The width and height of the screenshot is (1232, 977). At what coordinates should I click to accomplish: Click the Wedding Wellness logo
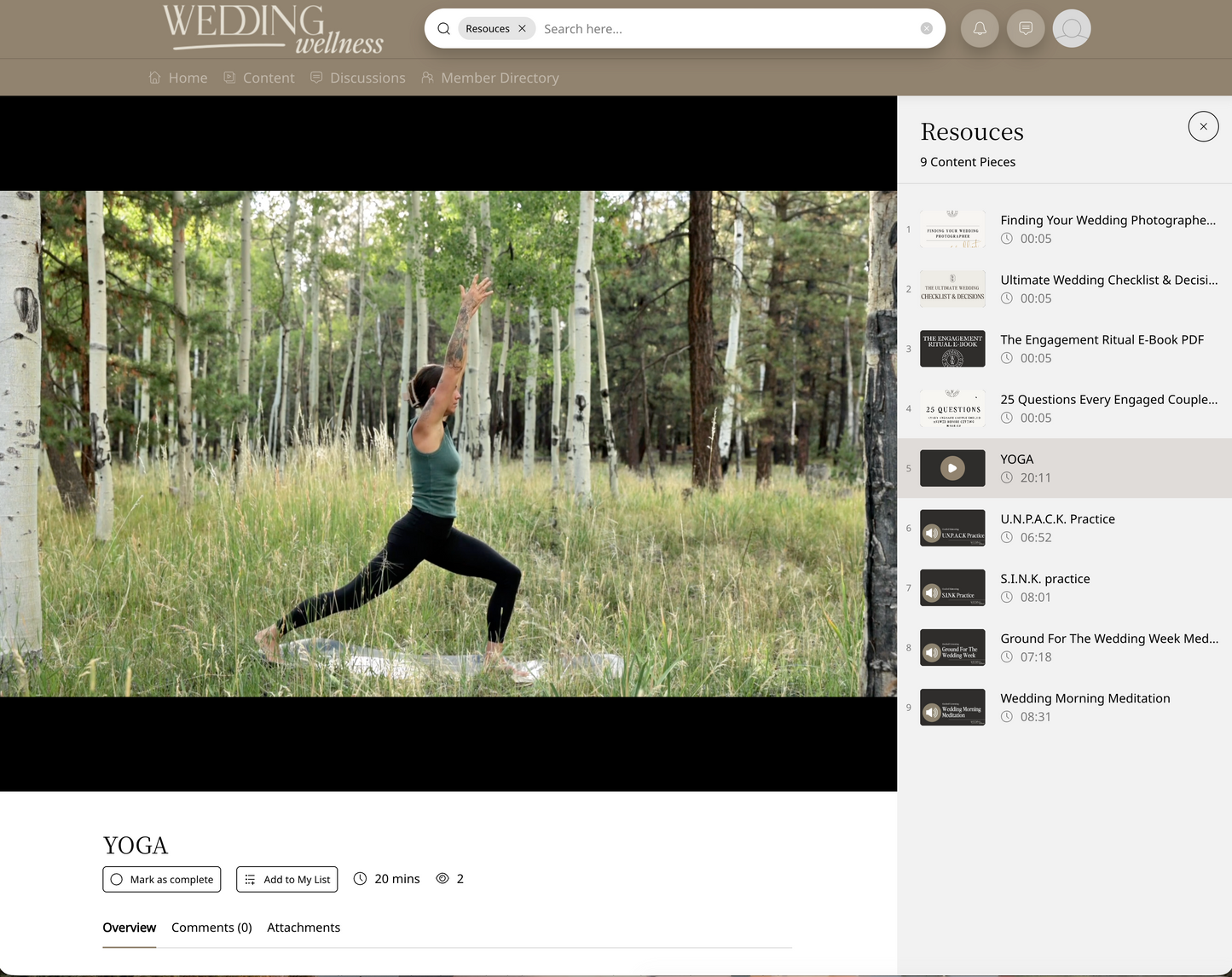pos(273,29)
